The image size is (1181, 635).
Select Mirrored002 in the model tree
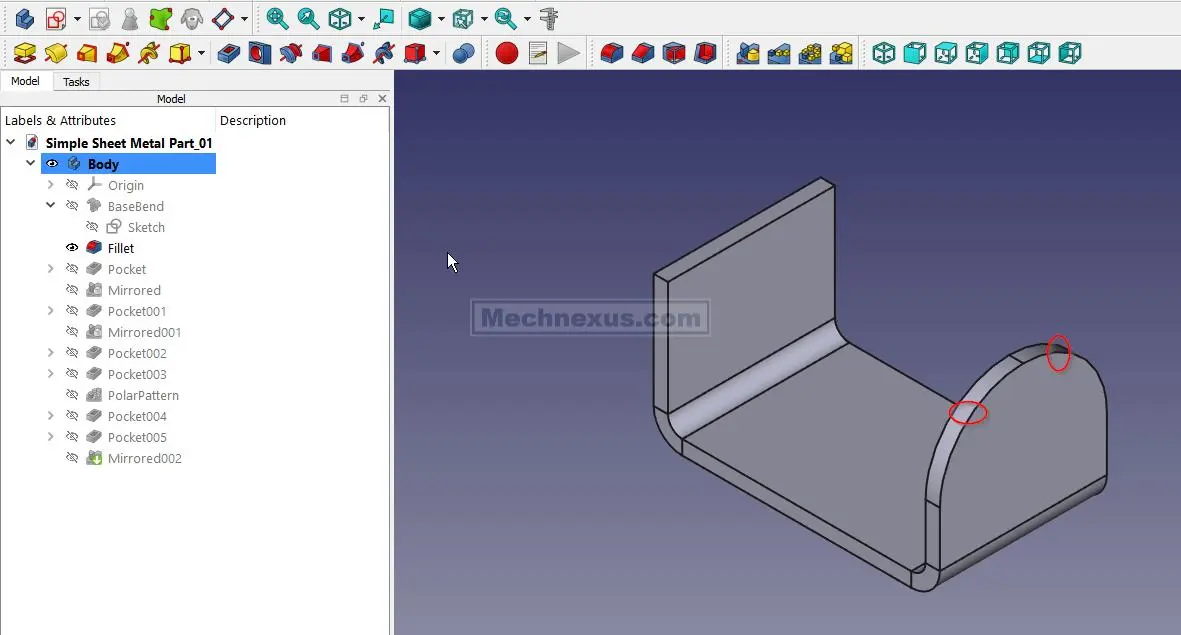pos(144,458)
